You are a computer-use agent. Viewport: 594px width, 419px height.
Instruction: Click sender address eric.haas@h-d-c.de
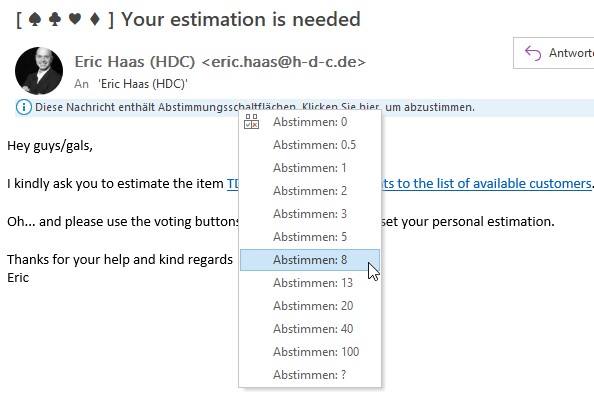284,62
